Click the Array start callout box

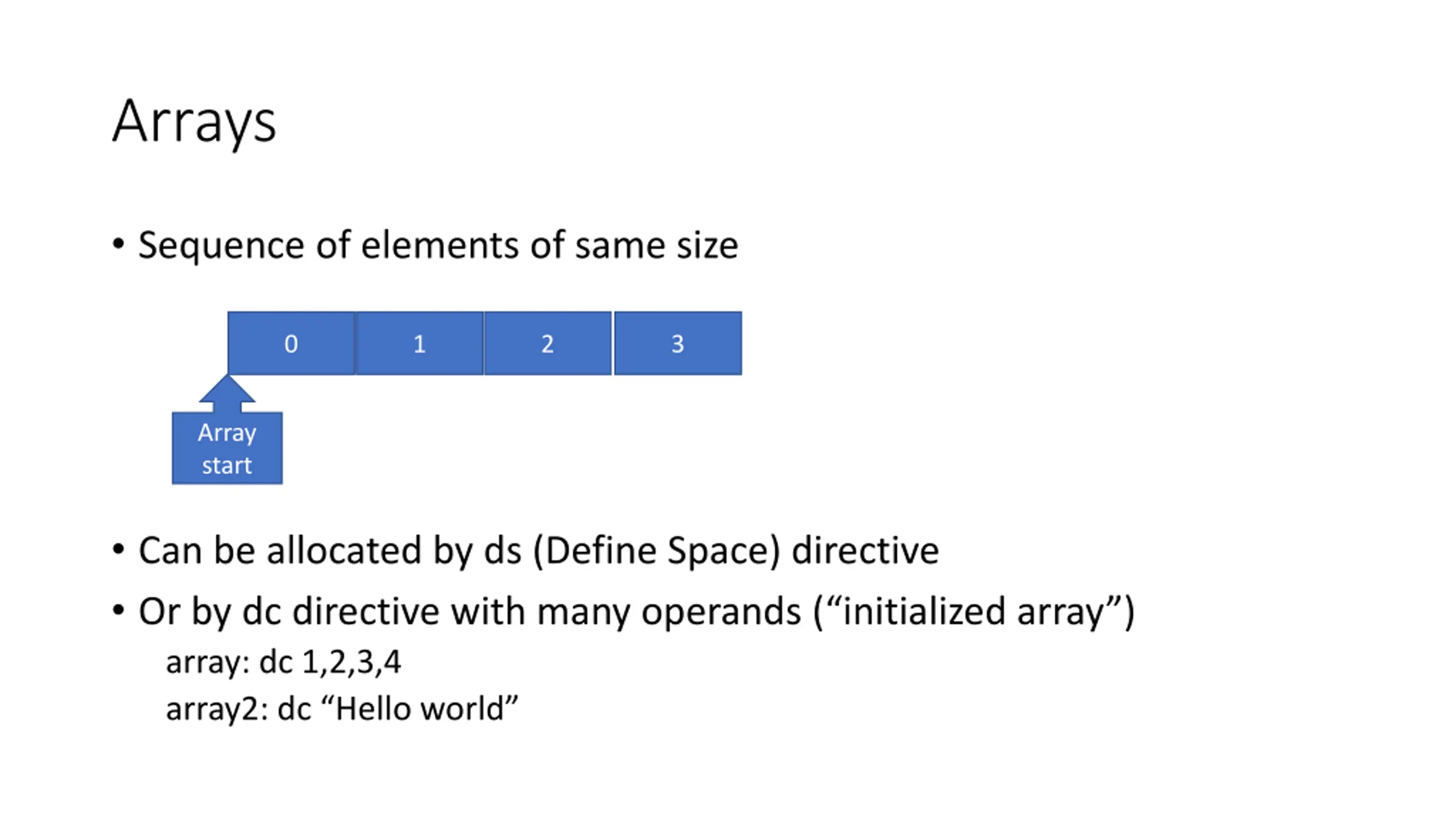pyautogui.click(x=227, y=448)
